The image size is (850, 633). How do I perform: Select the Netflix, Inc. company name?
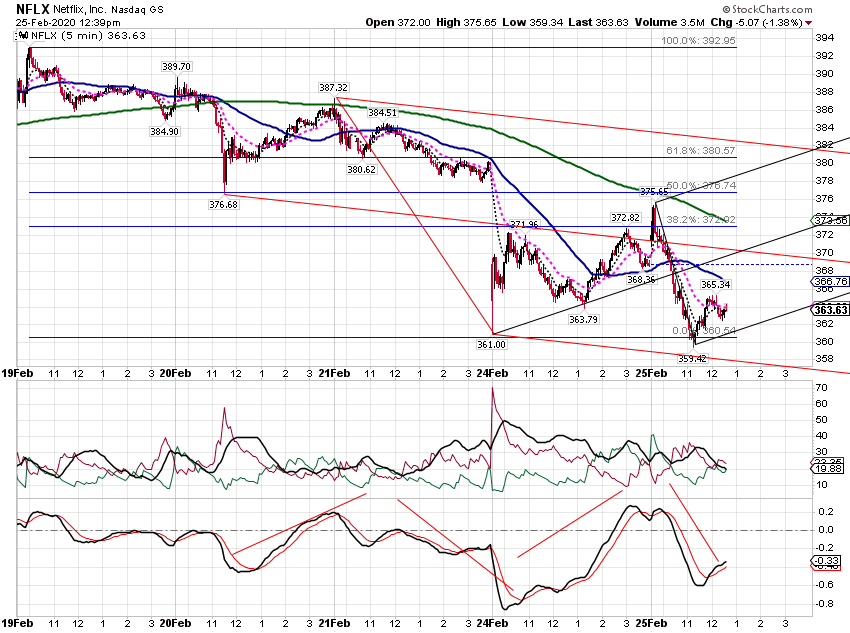[80, 10]
